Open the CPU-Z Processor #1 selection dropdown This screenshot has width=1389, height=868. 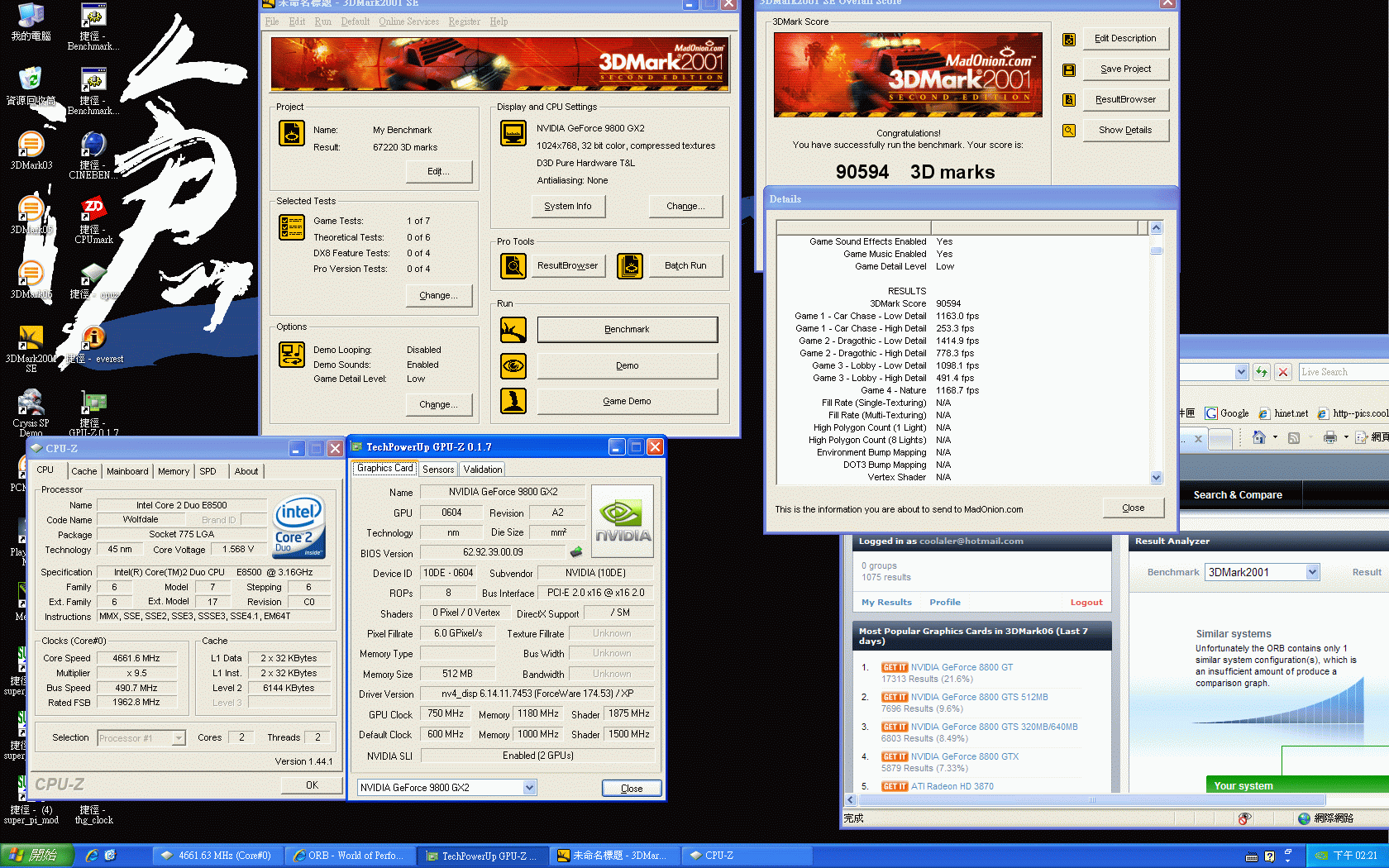[x=179, y=737]
